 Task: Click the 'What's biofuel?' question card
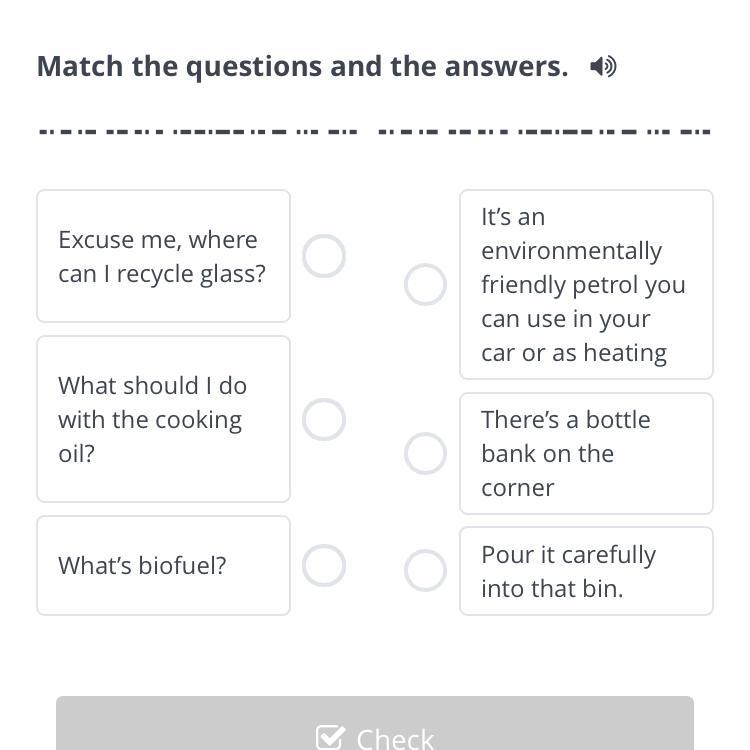point(163,565)
